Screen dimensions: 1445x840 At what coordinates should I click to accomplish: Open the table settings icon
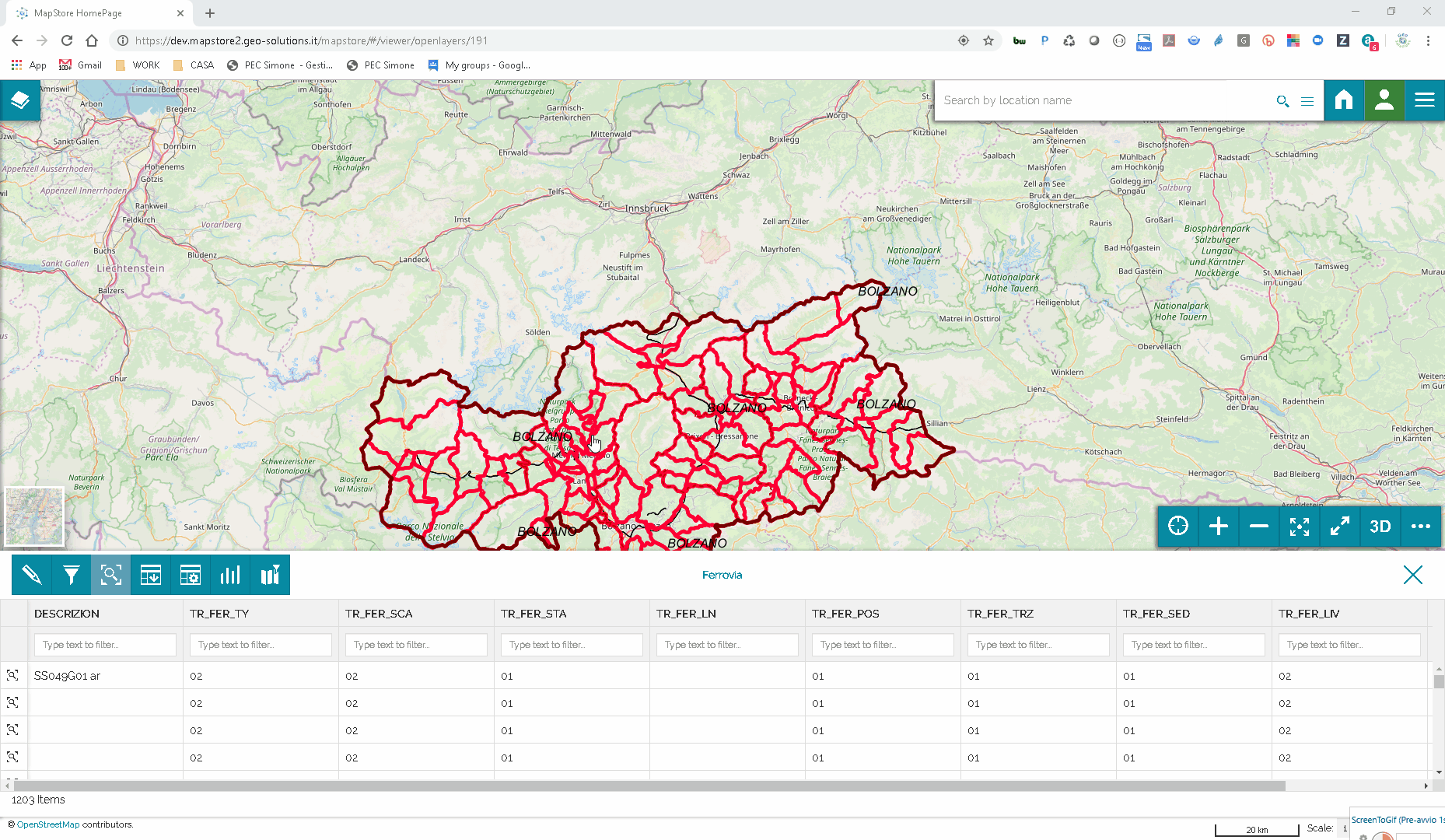tap(191, 575)
